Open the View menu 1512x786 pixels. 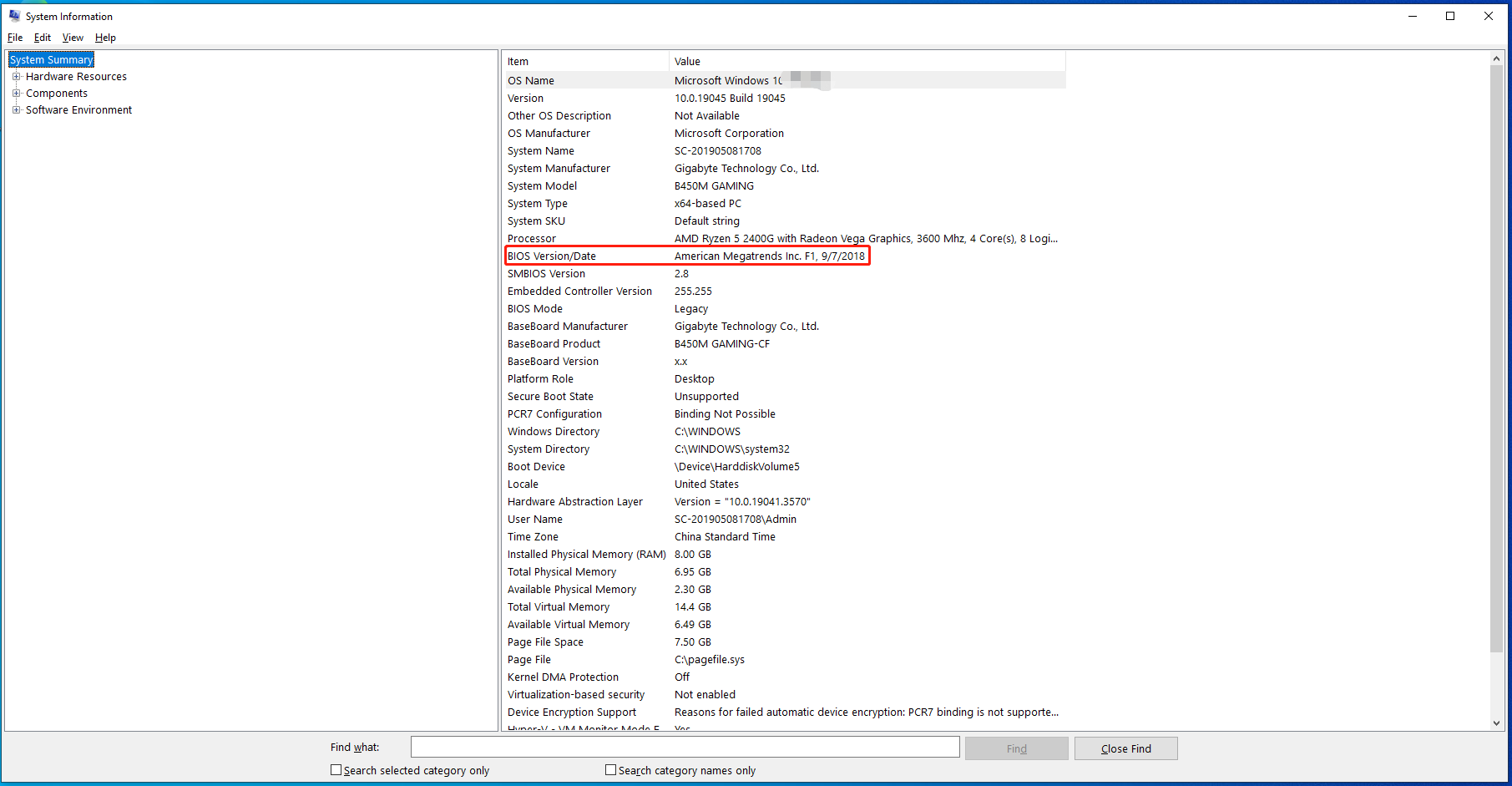point(73,38)
